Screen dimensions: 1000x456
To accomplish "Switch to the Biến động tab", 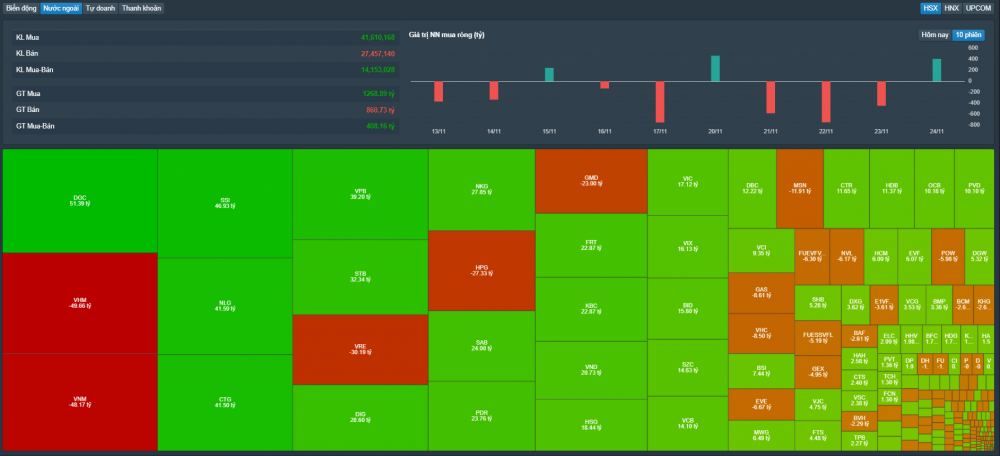I will pyautogui.click(x=21, y=8).
